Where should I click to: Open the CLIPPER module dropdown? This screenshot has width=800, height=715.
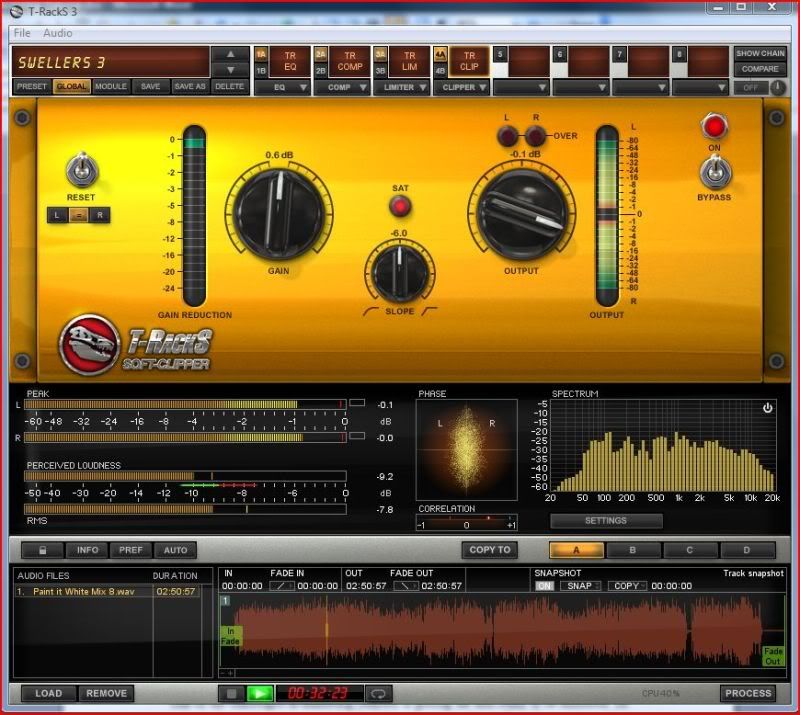click(462, 87)
